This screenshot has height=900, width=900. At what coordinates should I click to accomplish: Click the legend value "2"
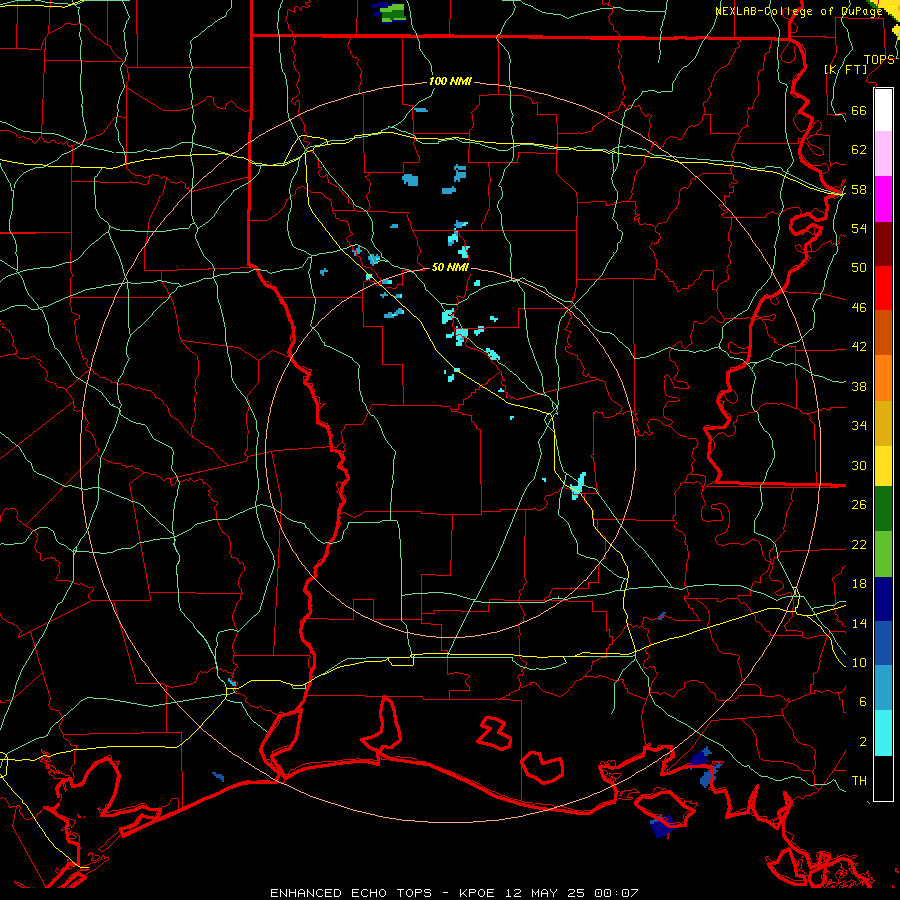click(862, 742)
